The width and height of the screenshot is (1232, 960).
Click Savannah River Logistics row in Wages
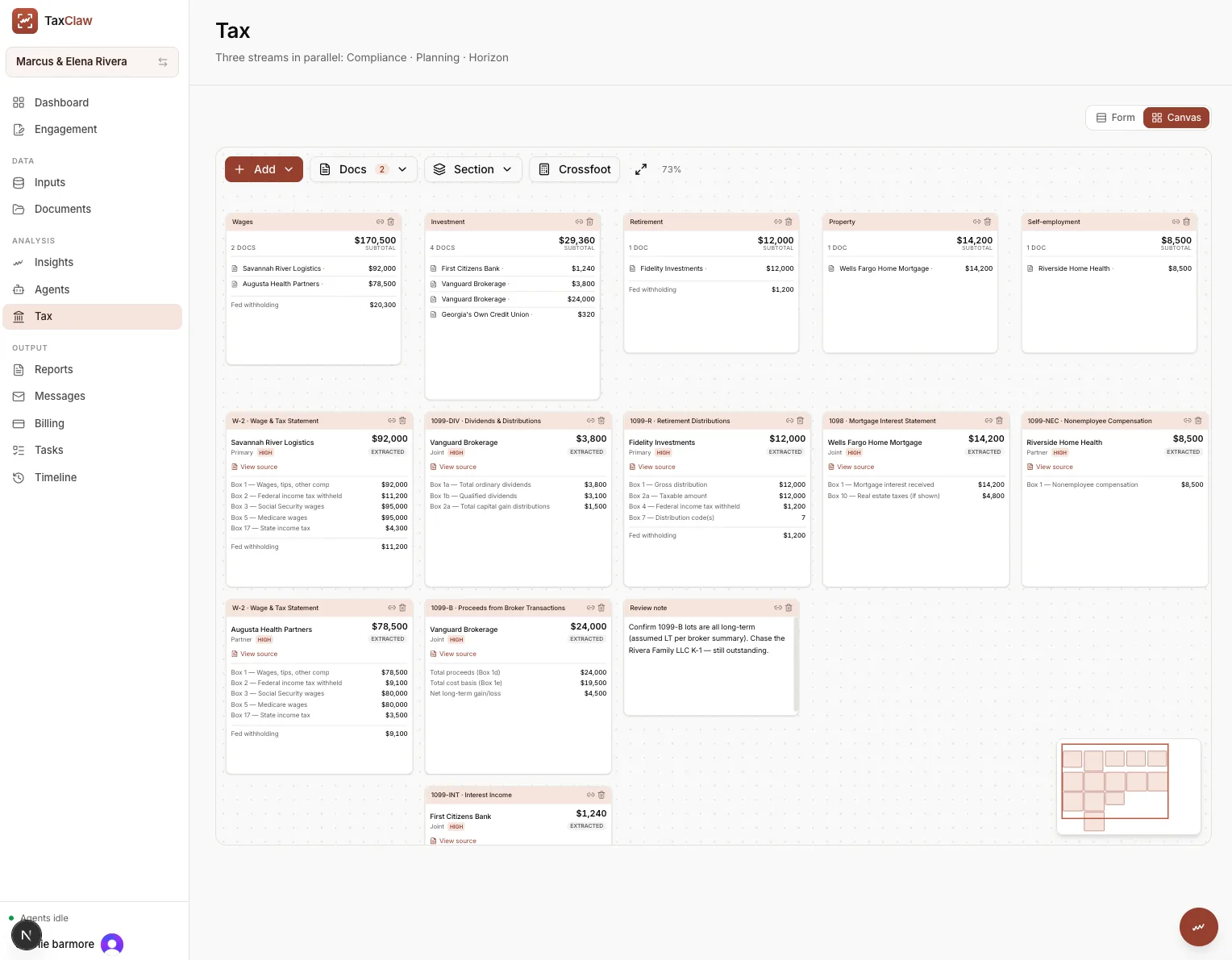point(314,268)
